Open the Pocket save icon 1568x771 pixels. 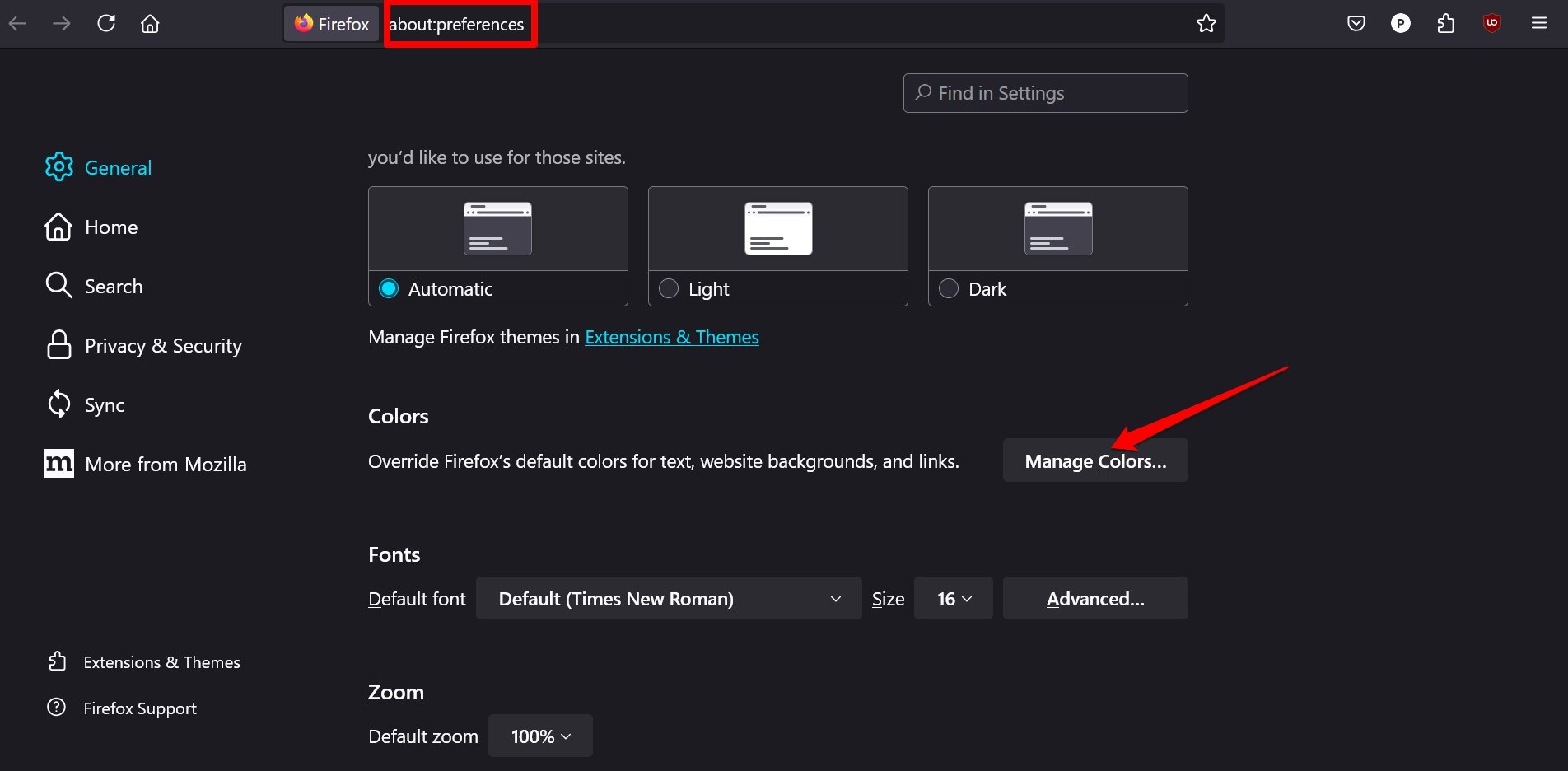pos(1356,24)
